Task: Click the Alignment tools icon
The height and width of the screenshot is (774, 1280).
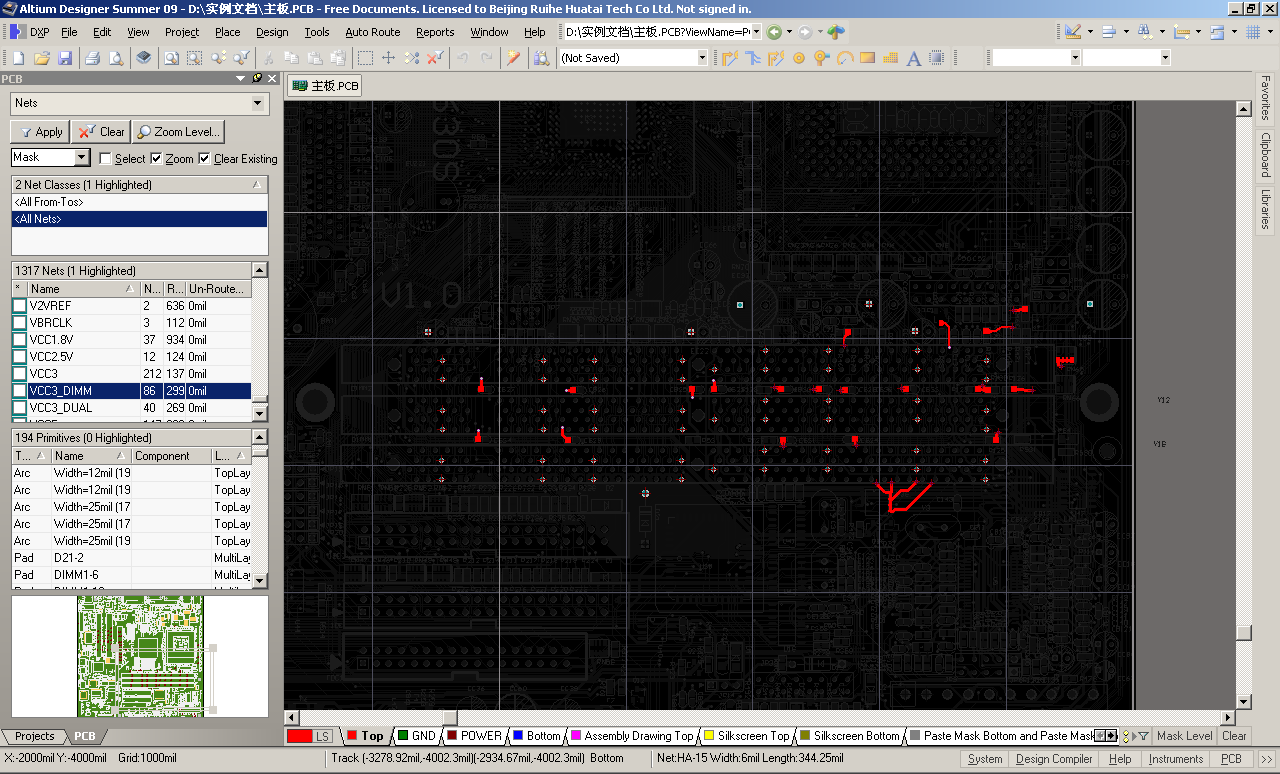Action: click(x=1109, y=32)
